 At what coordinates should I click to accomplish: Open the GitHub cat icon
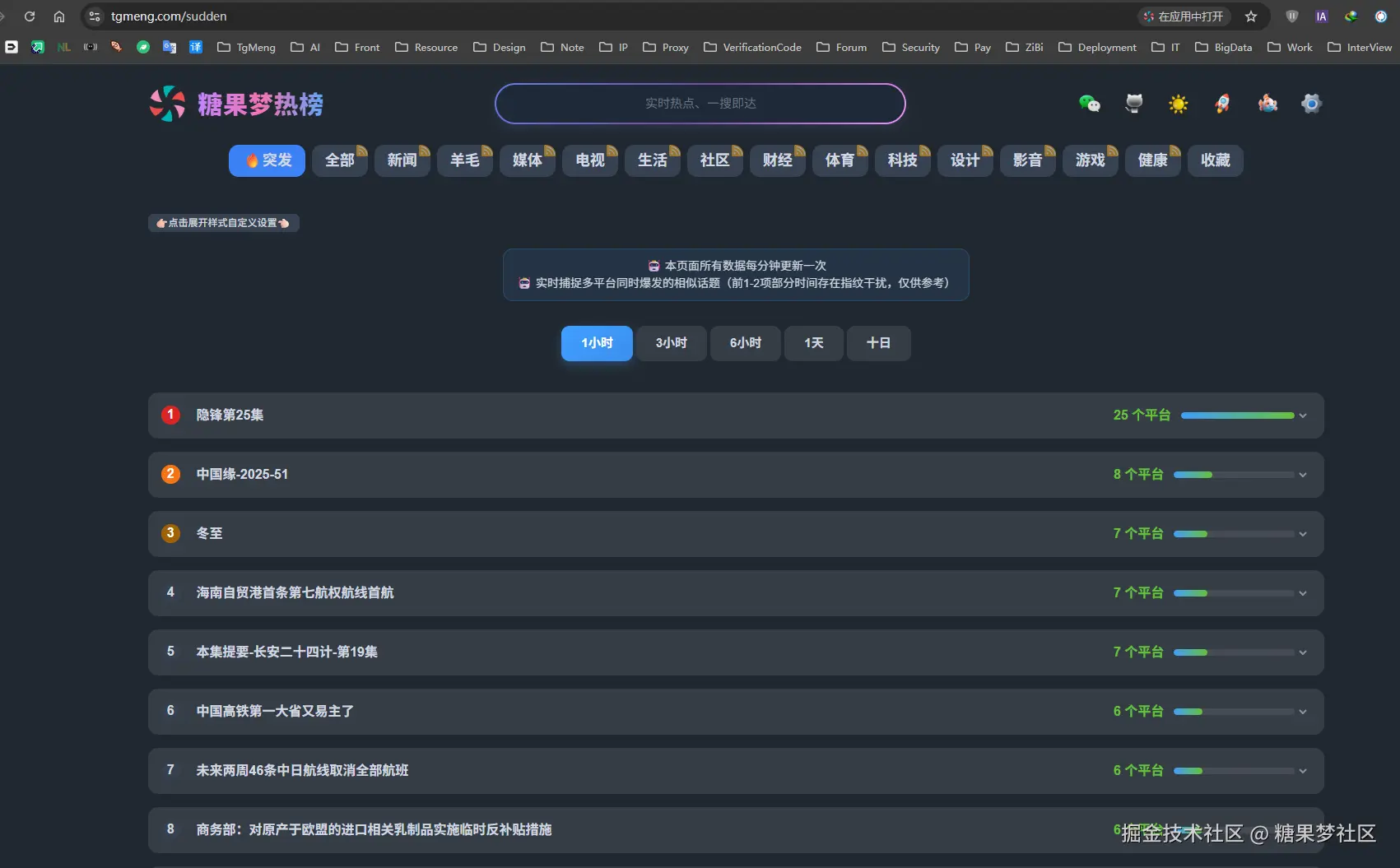1134,103
